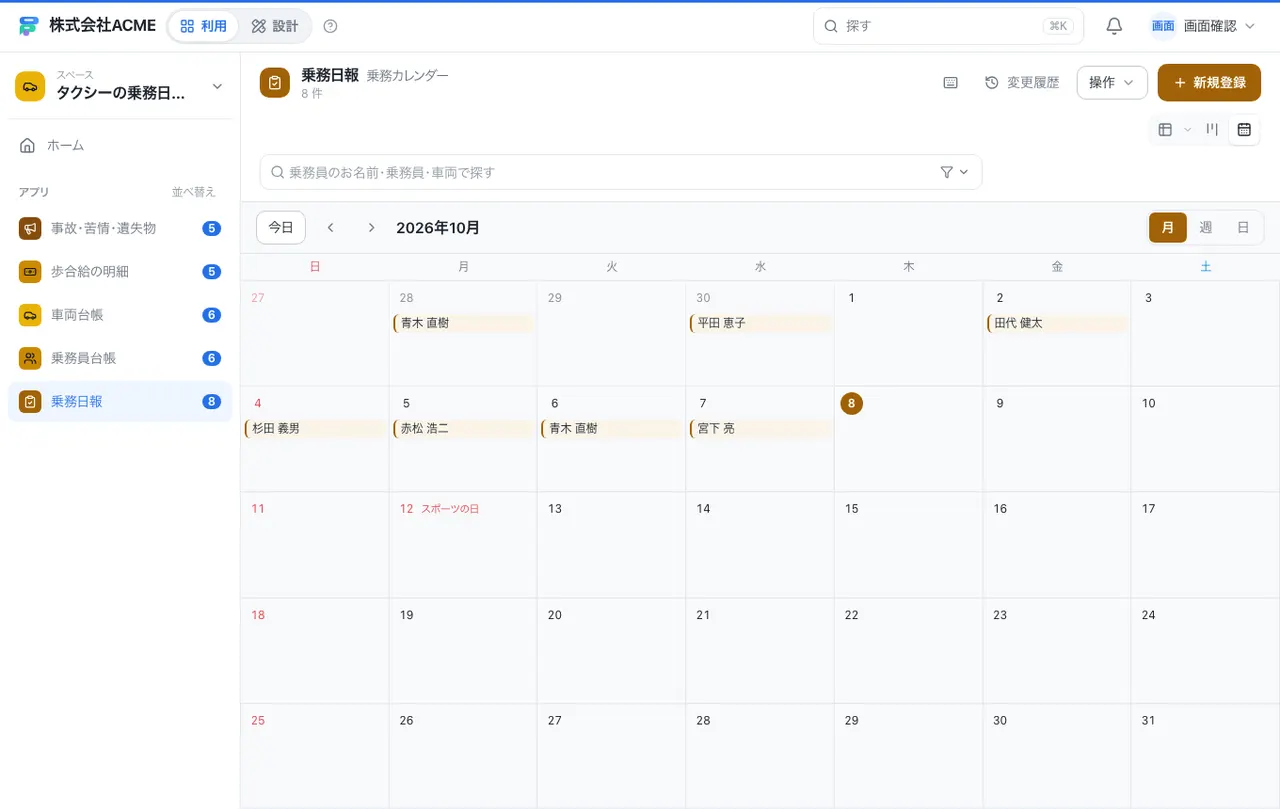This screenshot has width=1280, height=809.
Task: Go to next month arrow
Action: coord(371,228)
